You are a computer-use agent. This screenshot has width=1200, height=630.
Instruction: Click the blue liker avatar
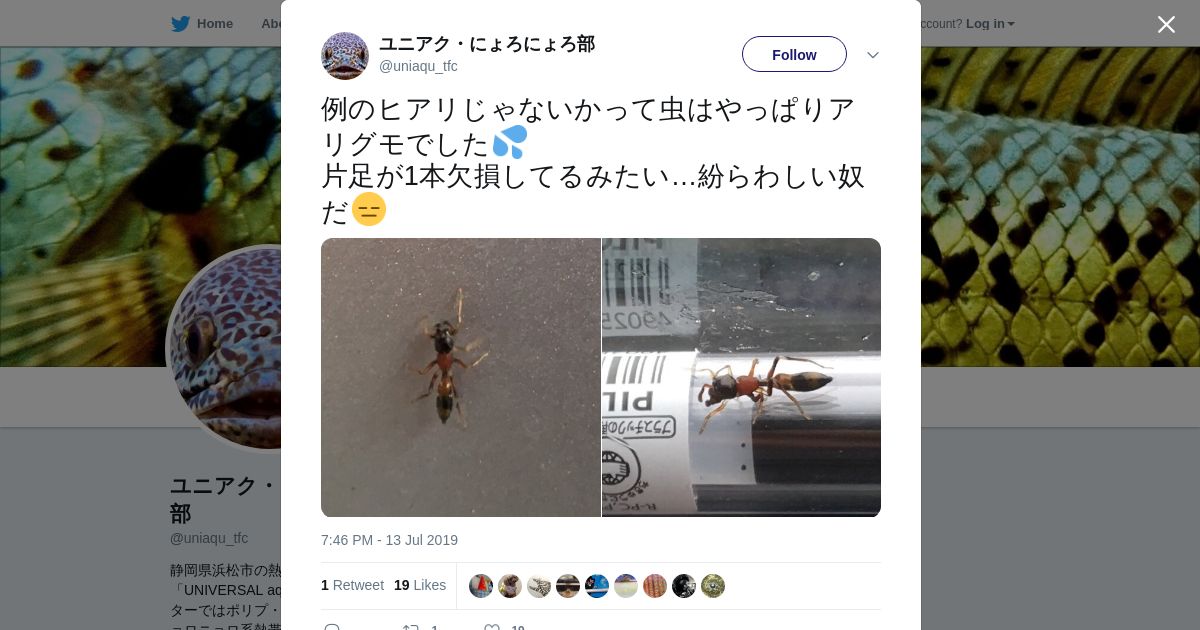click(x=597, y=586)
